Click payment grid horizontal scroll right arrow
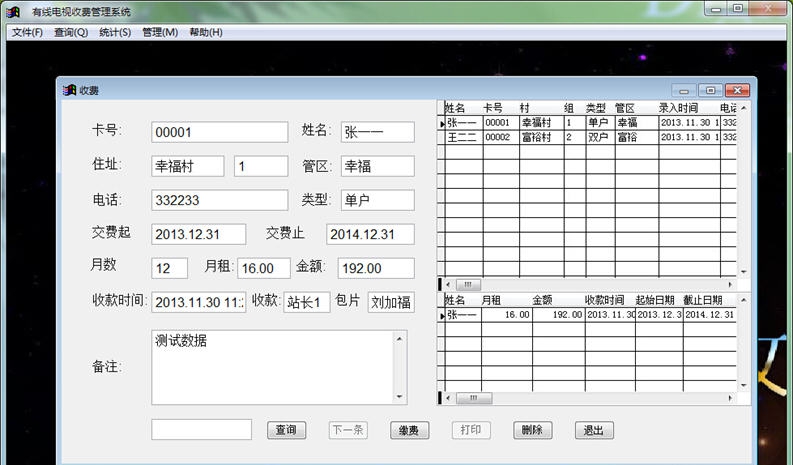Screen dimensions: 793x465 [730, 398]
